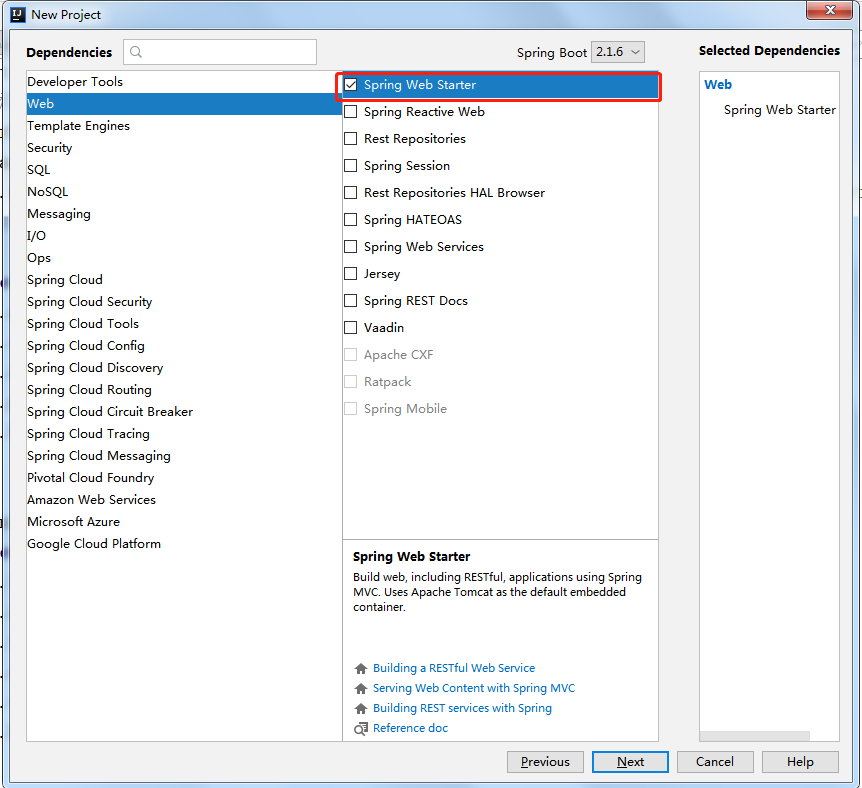862x788 pixels.
Task: Select Spring Cloud Security category
Action: (184, 301)
